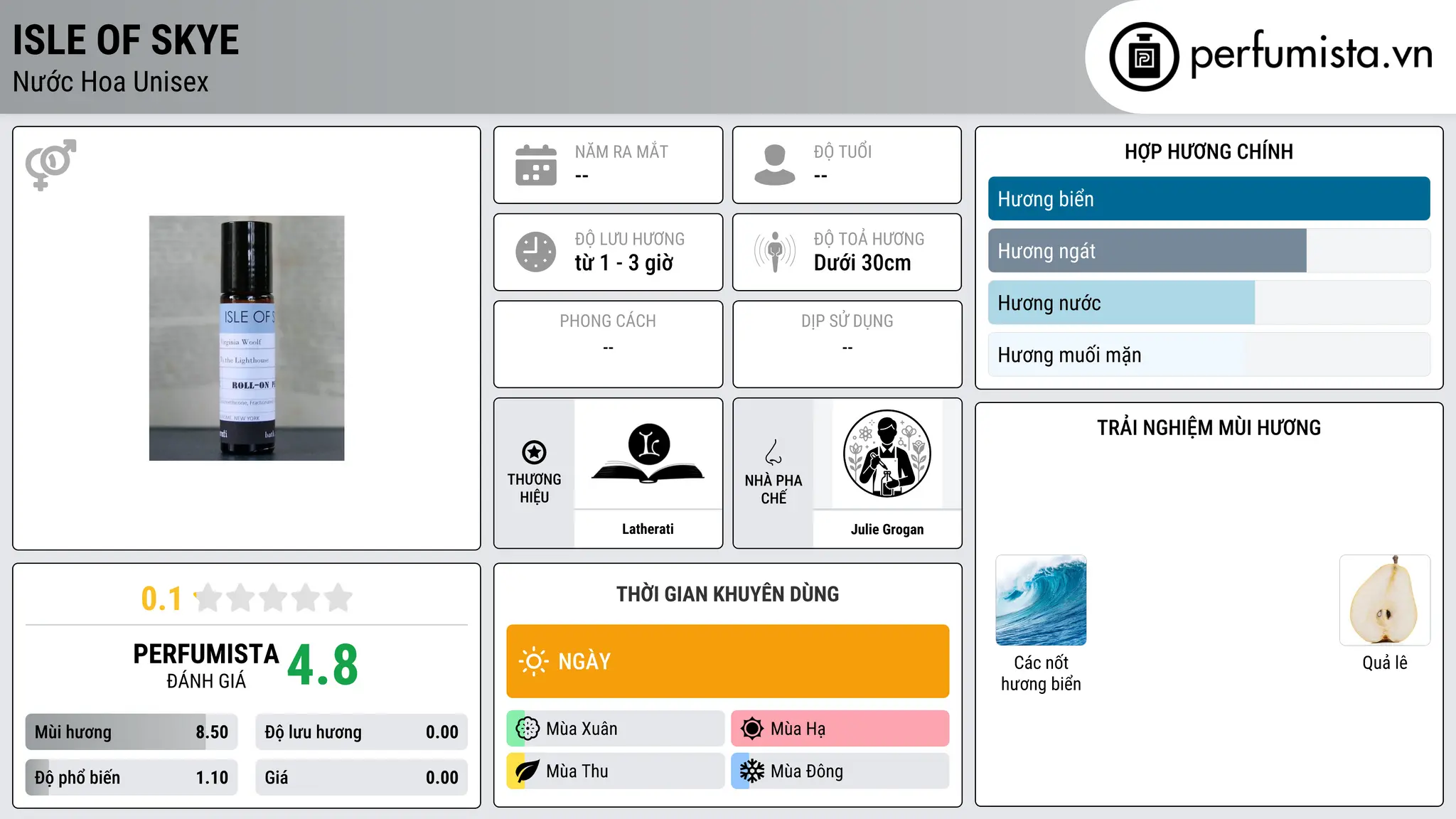This screenshot has height=819, width=1456.
Task: Click the nose icon above Nhà pha chế
Action: (773, 452)
